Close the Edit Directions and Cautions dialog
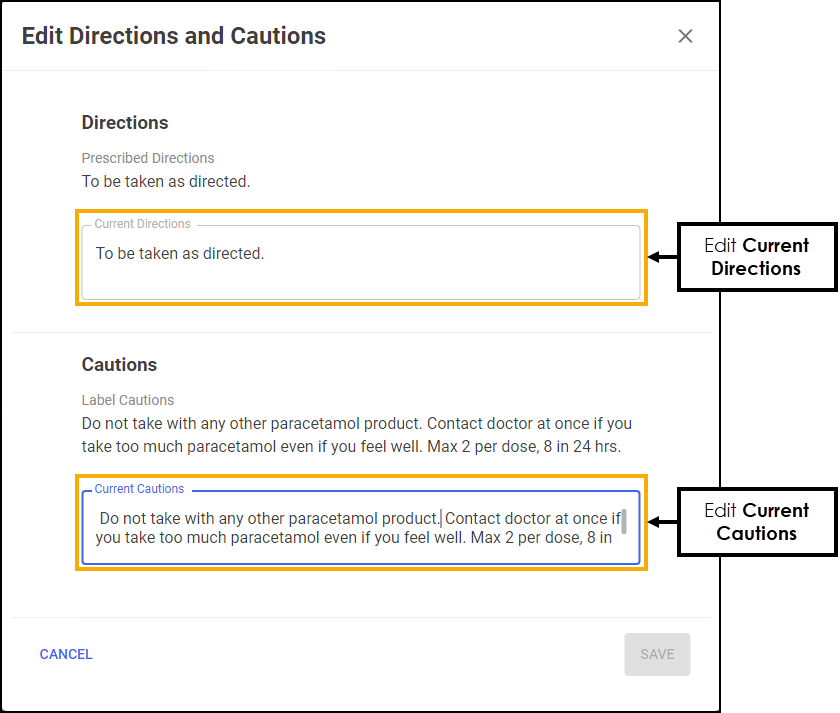840x713 pixels. [x=685, y=36]
